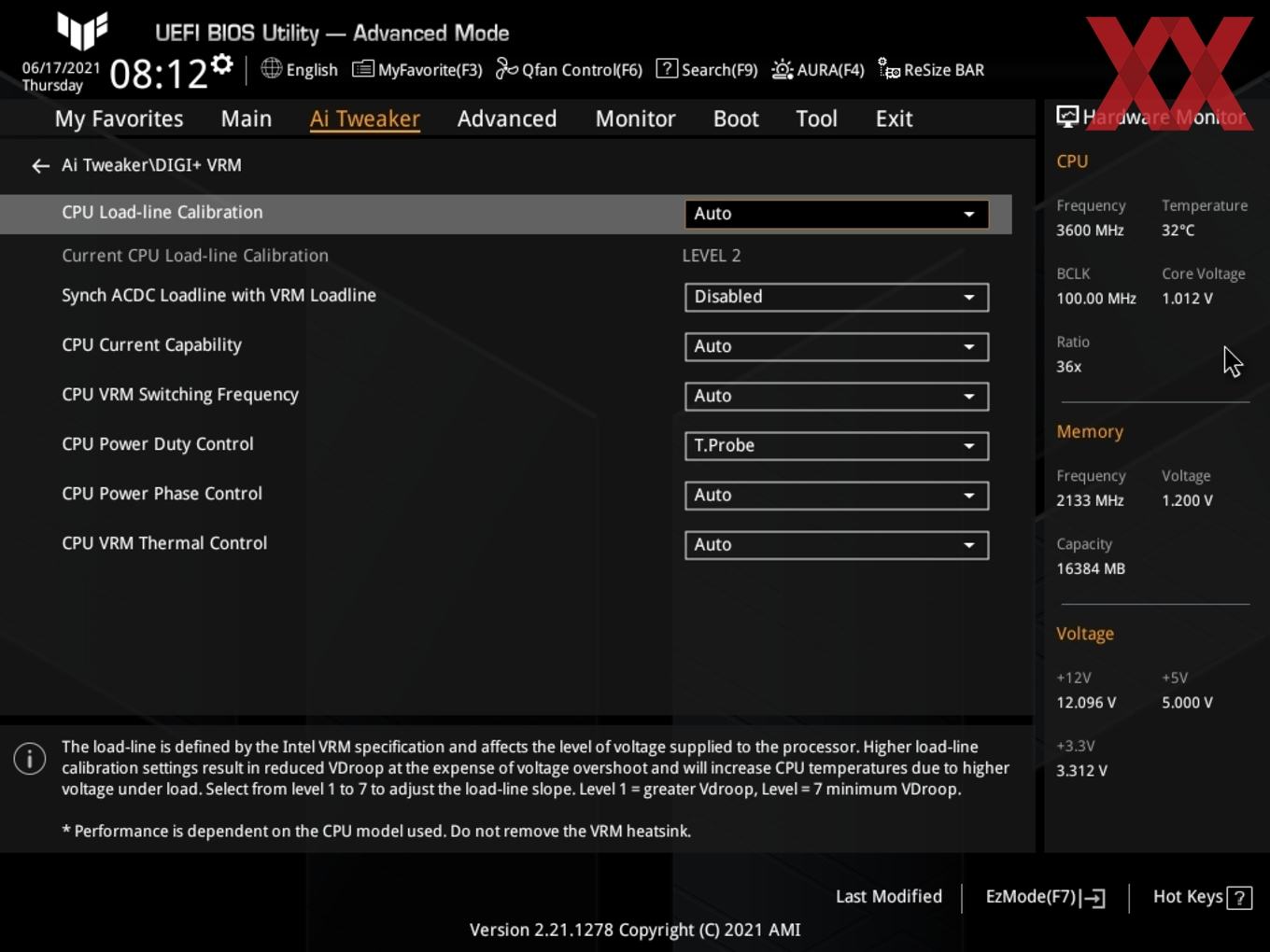Open the Boot tab
Image resolution: width=1270 pixels, height=952 pixels.
point(736,119)
